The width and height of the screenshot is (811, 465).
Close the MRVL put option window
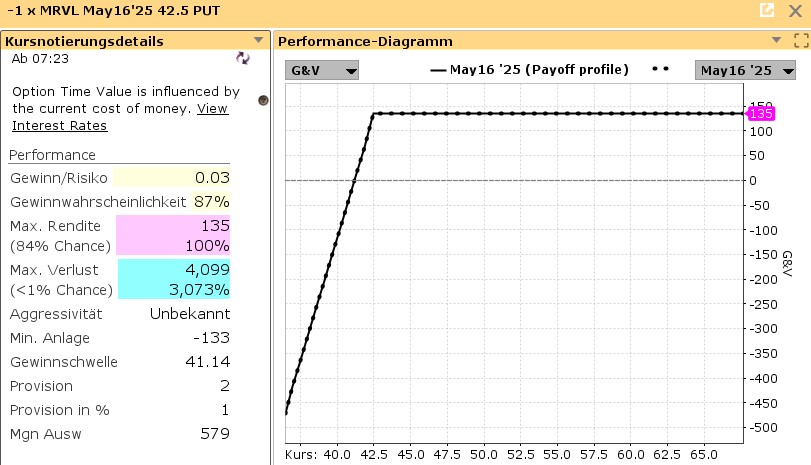[x=794, y=10]
